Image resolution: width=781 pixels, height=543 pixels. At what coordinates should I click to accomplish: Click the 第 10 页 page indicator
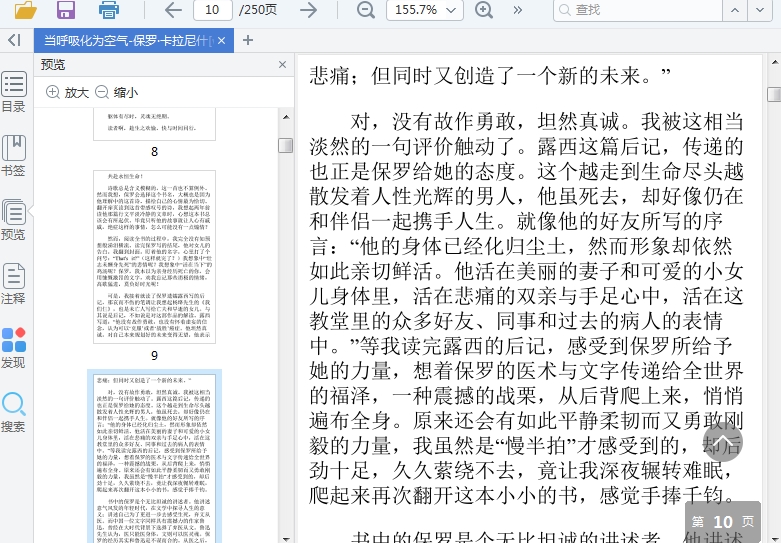pos(723,522)
